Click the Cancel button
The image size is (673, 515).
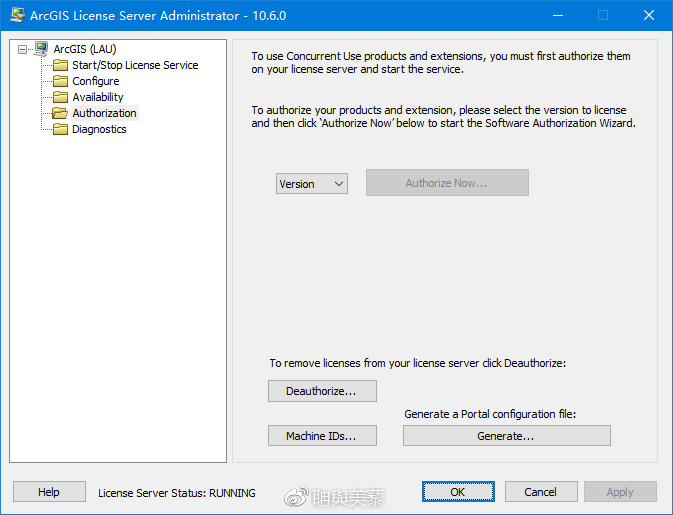541,492
